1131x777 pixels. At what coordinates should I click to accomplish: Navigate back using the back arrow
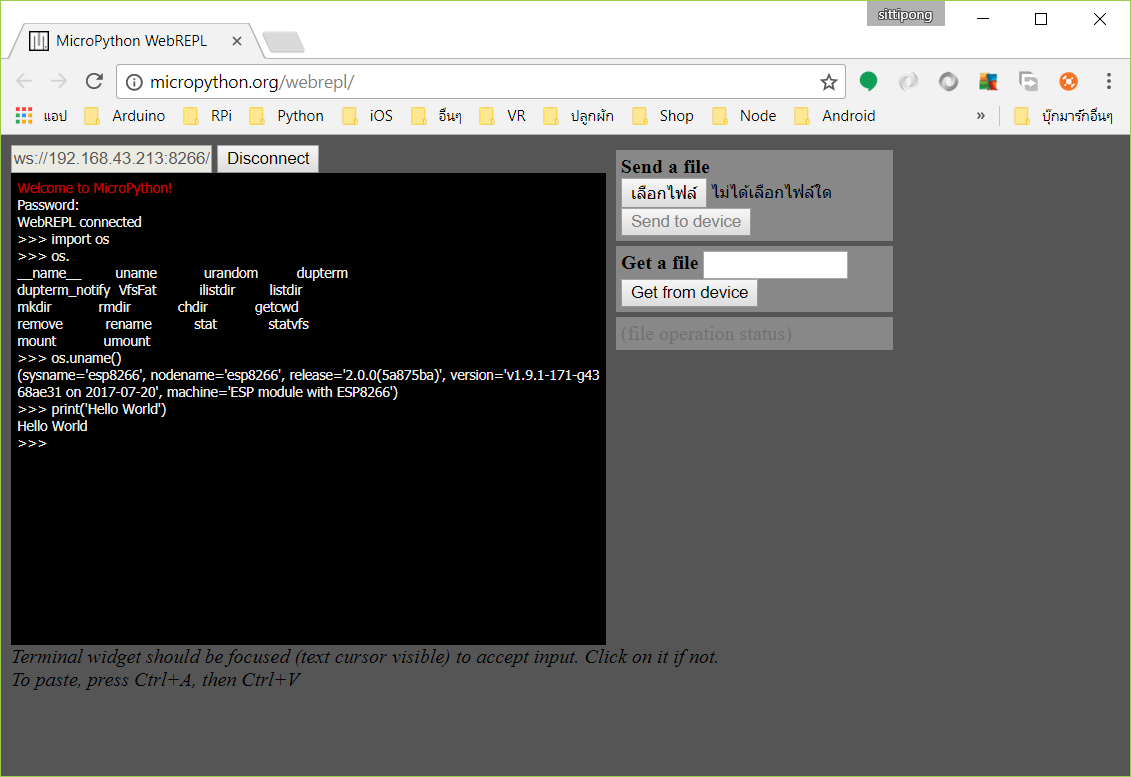[x=24, y=81]
